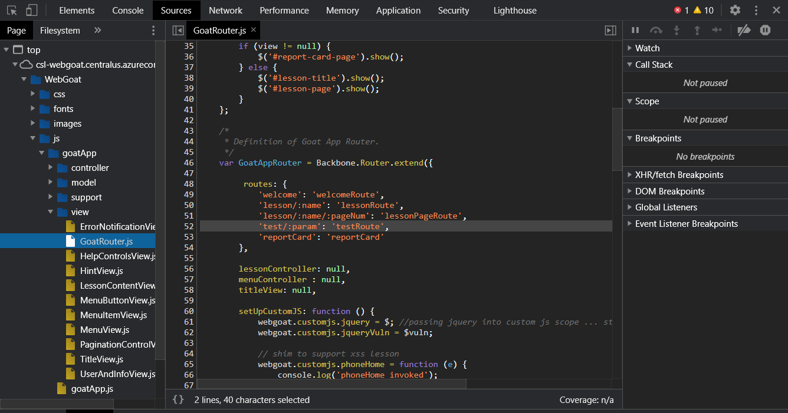
Task: Toggle pause on exceptions icon
Action: tap(765, 31)
